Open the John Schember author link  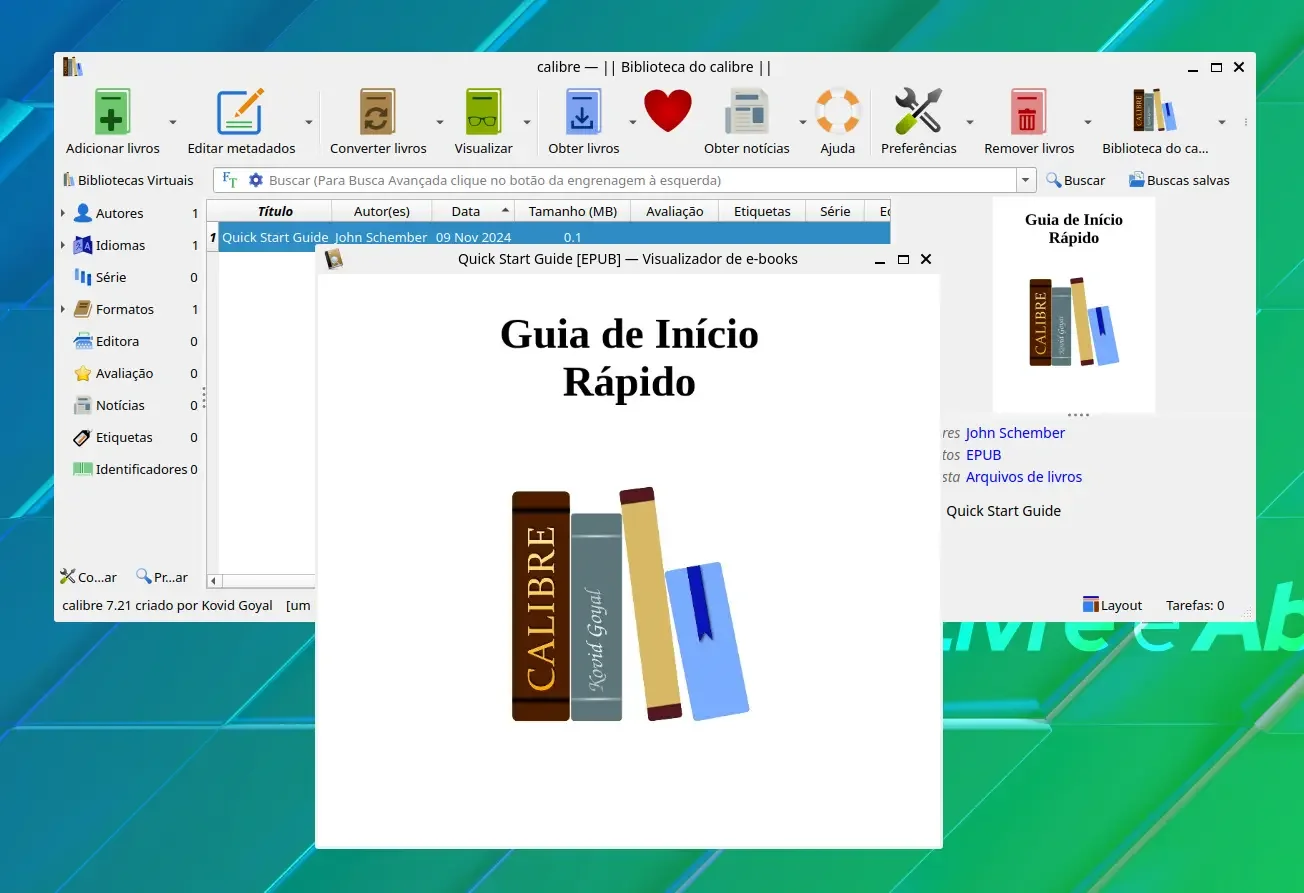[x=1015, y=433]
